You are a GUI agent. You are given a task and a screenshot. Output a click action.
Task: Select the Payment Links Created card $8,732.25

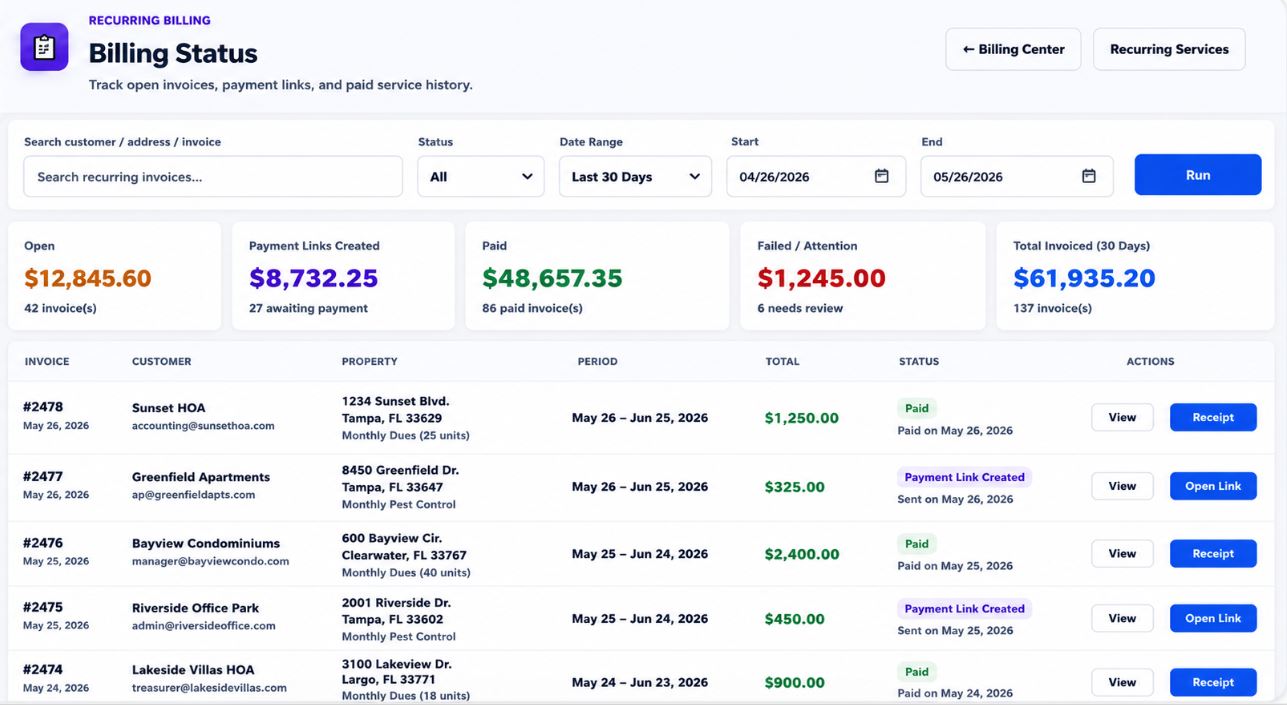tap(343, 276)
